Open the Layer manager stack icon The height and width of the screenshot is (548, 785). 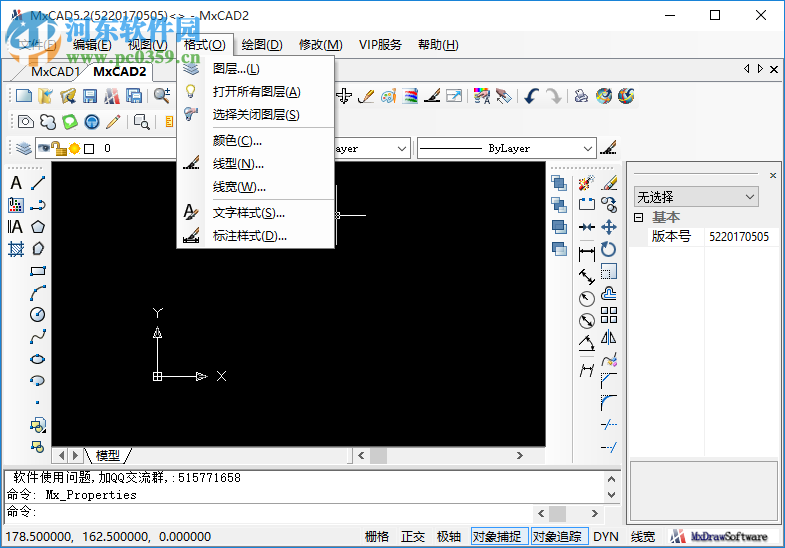(23, 149)
